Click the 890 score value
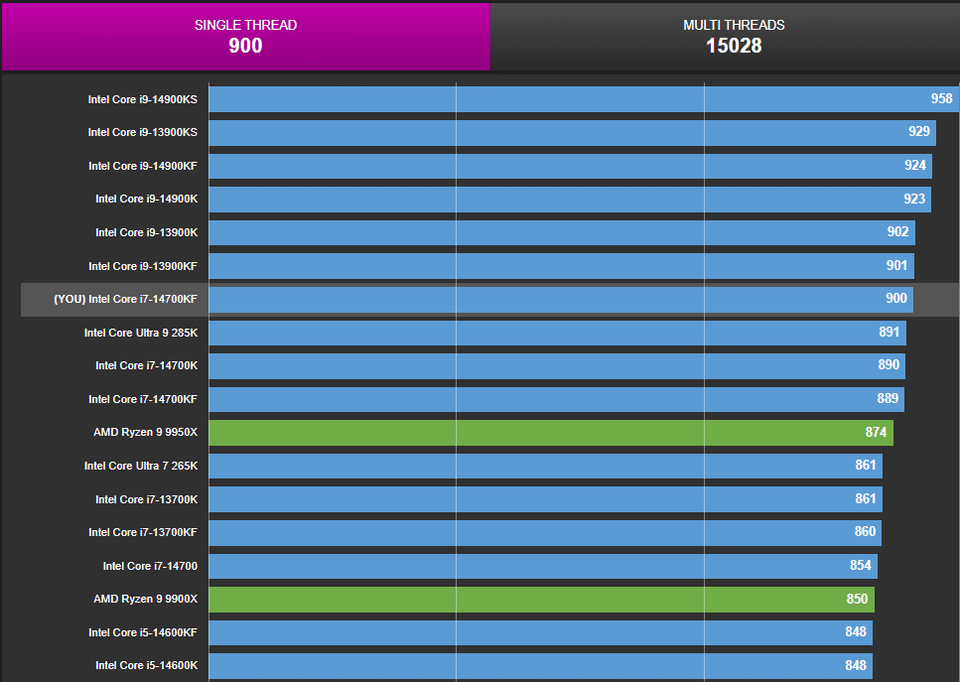The width and height of the screenshot is (960, 682). pos(889,365)
